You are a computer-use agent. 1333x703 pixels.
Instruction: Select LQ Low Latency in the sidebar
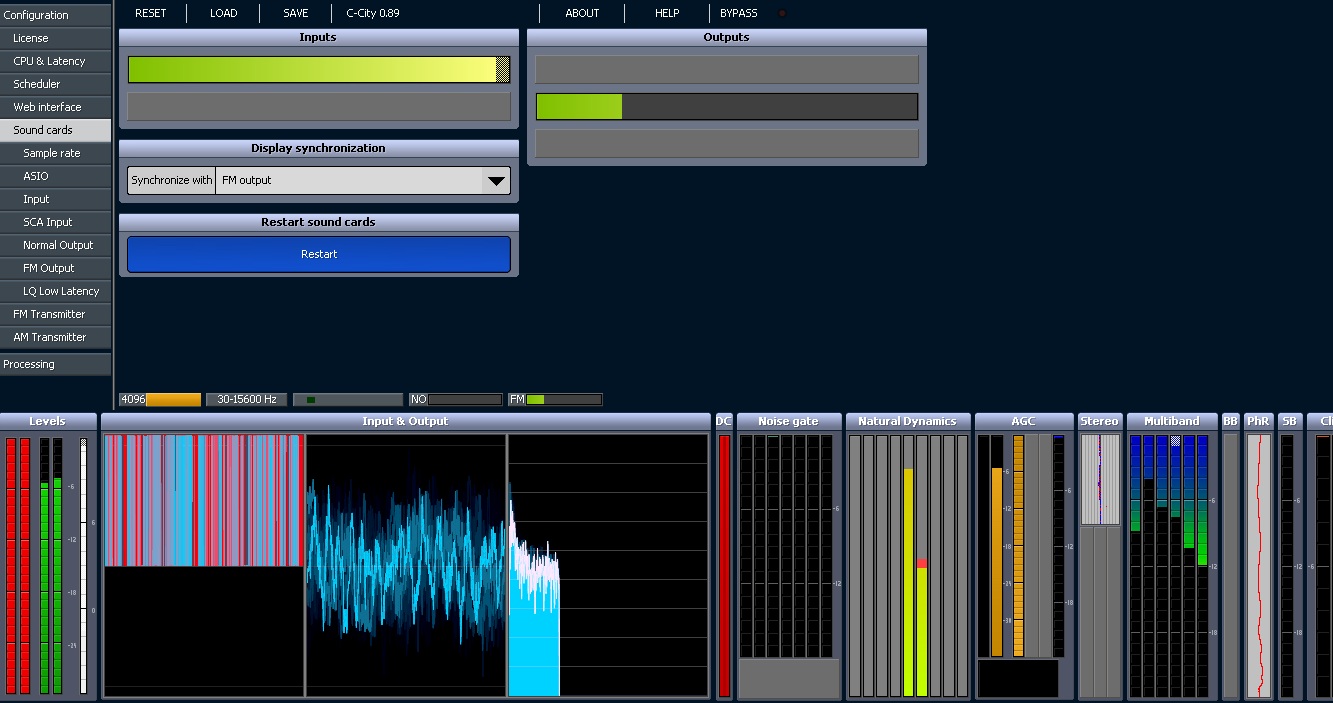(x=56, y=291)
